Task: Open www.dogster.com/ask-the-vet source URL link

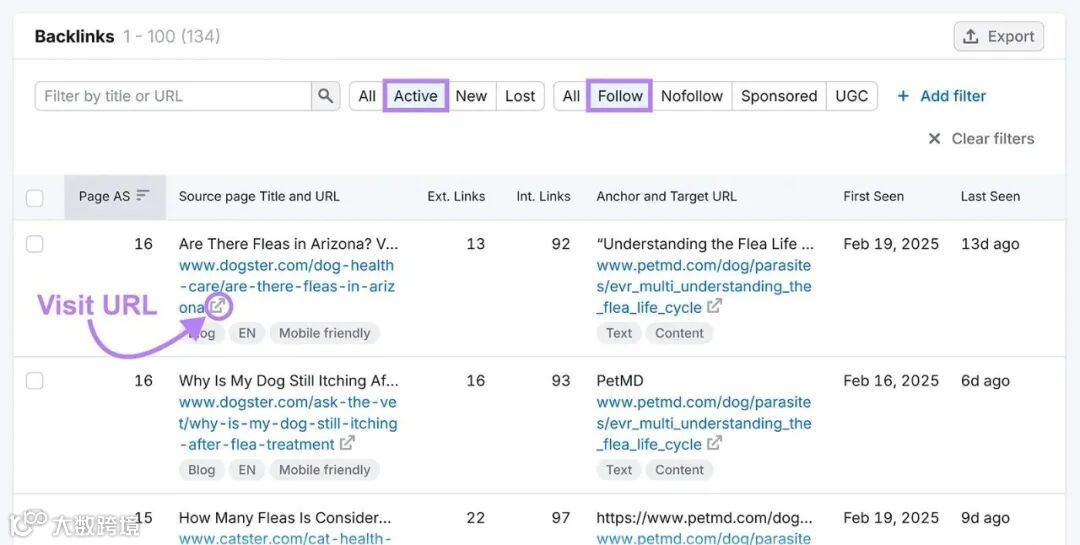Action: coord(288,423)
